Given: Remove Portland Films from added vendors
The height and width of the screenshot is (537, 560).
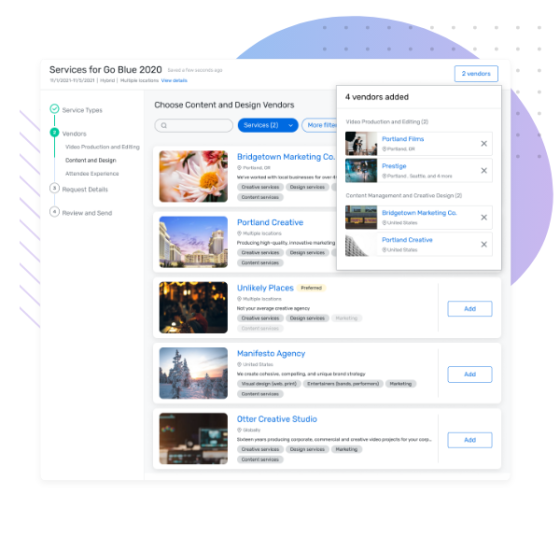Looking at the screenshot, I should point(484,144).
